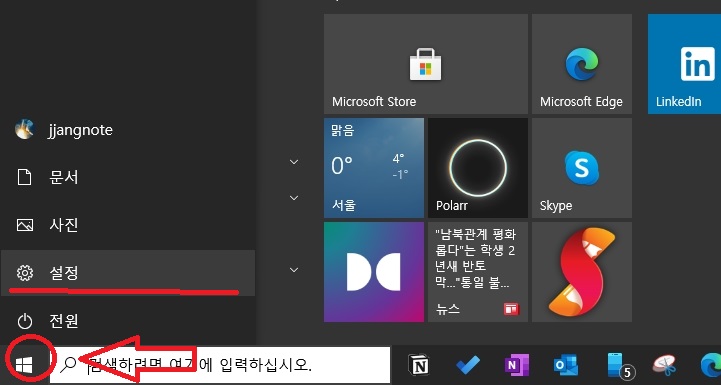Click the search magnifier icon
This screenshot has height=385, width=721.
coord(69,364)
